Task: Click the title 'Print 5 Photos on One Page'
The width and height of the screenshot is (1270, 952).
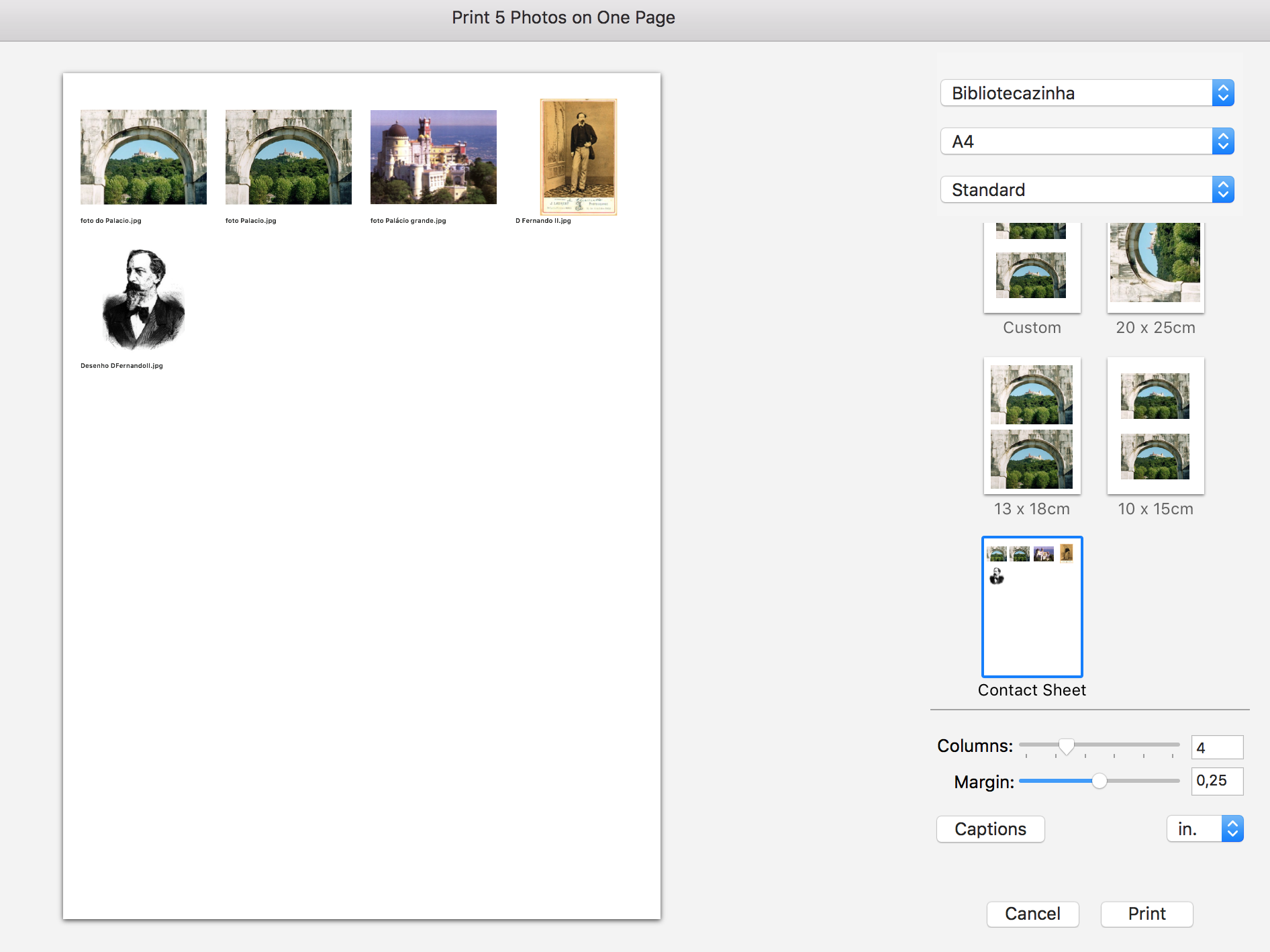Action: 563,17
